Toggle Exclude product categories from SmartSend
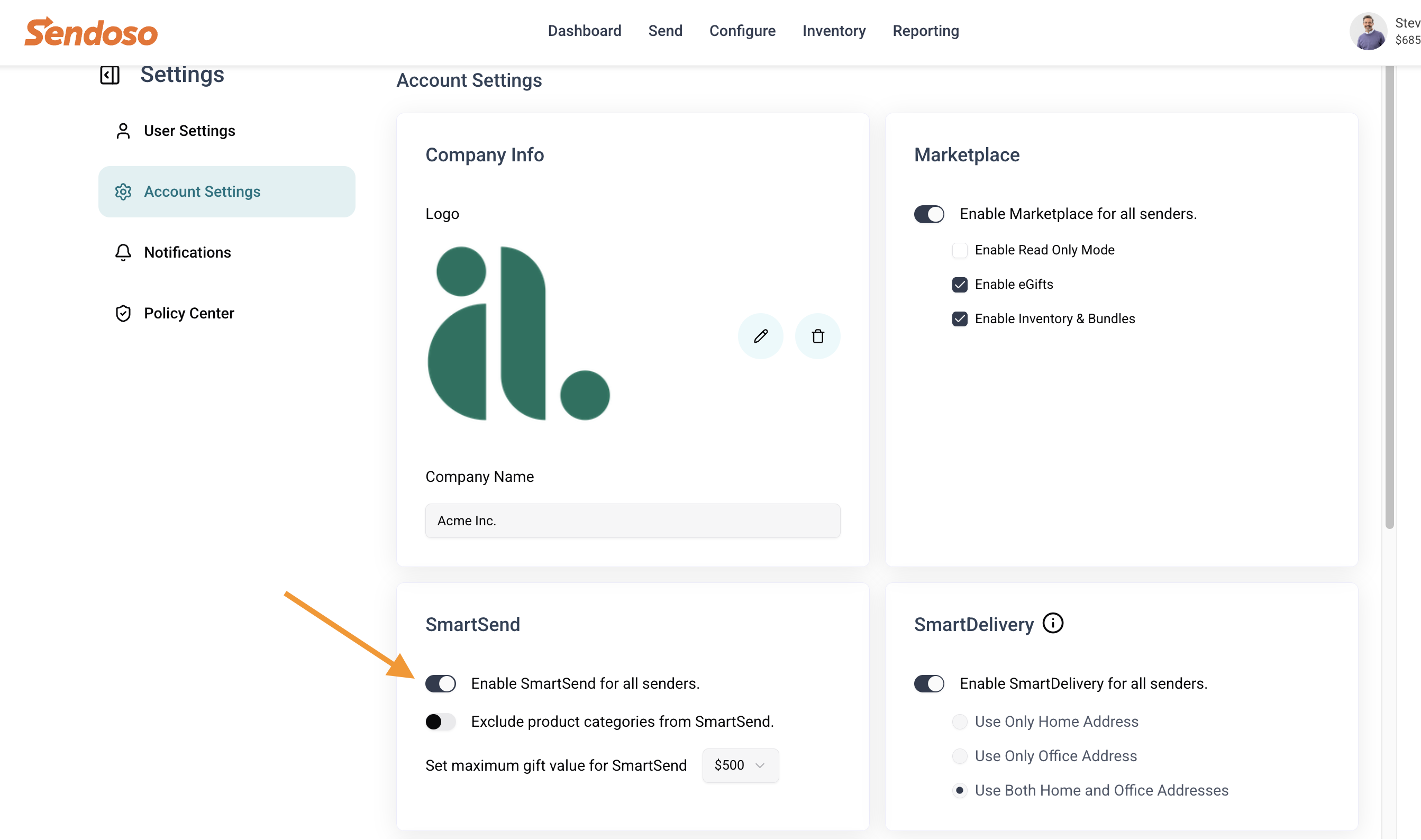Viewport: 1421px width, 840px height. coord(441,722)
